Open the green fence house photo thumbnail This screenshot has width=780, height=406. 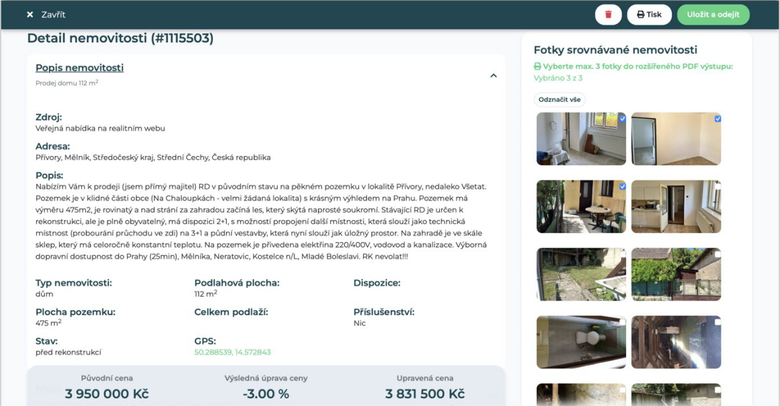676,274
